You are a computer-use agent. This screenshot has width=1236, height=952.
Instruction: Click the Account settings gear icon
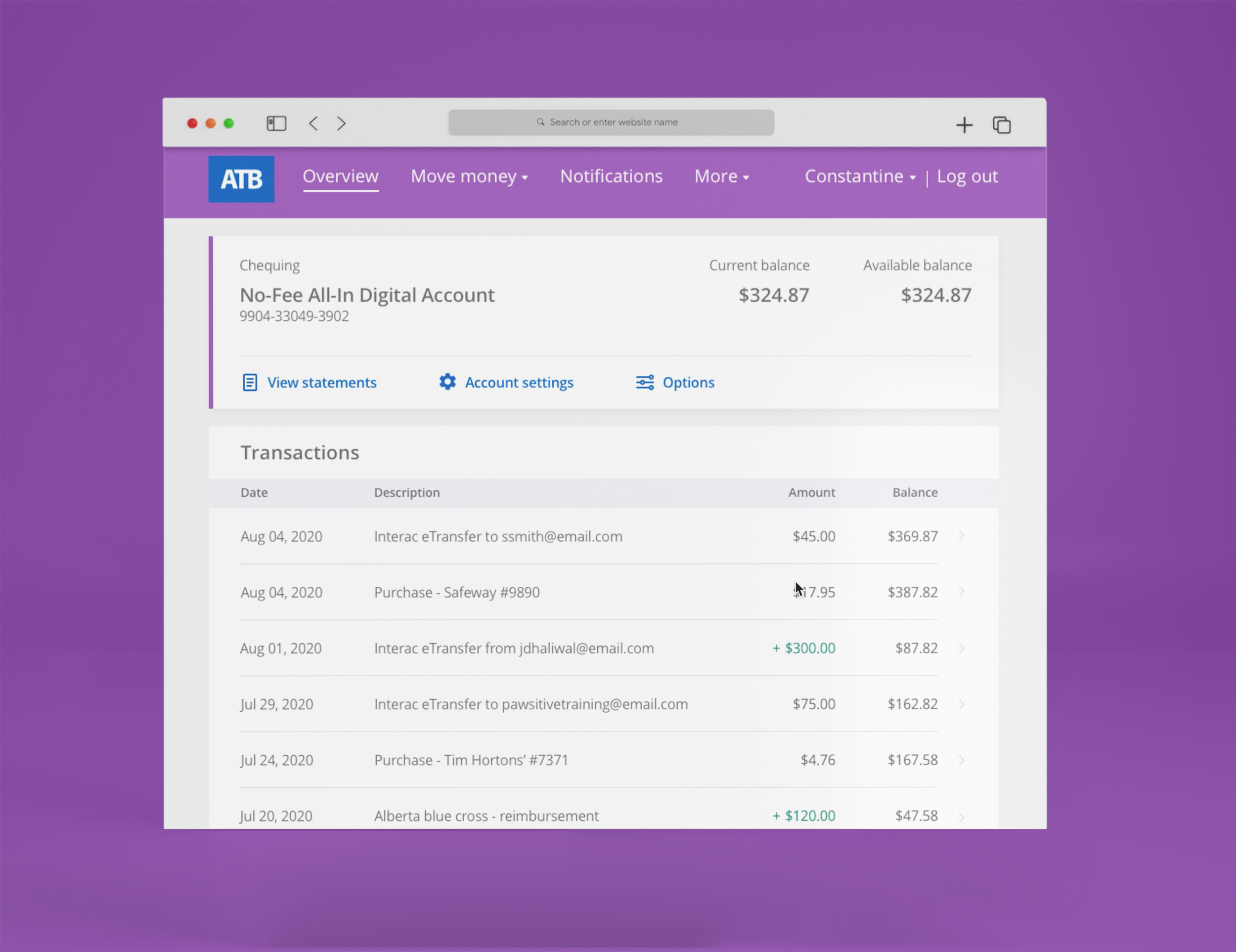pos(447,382)
